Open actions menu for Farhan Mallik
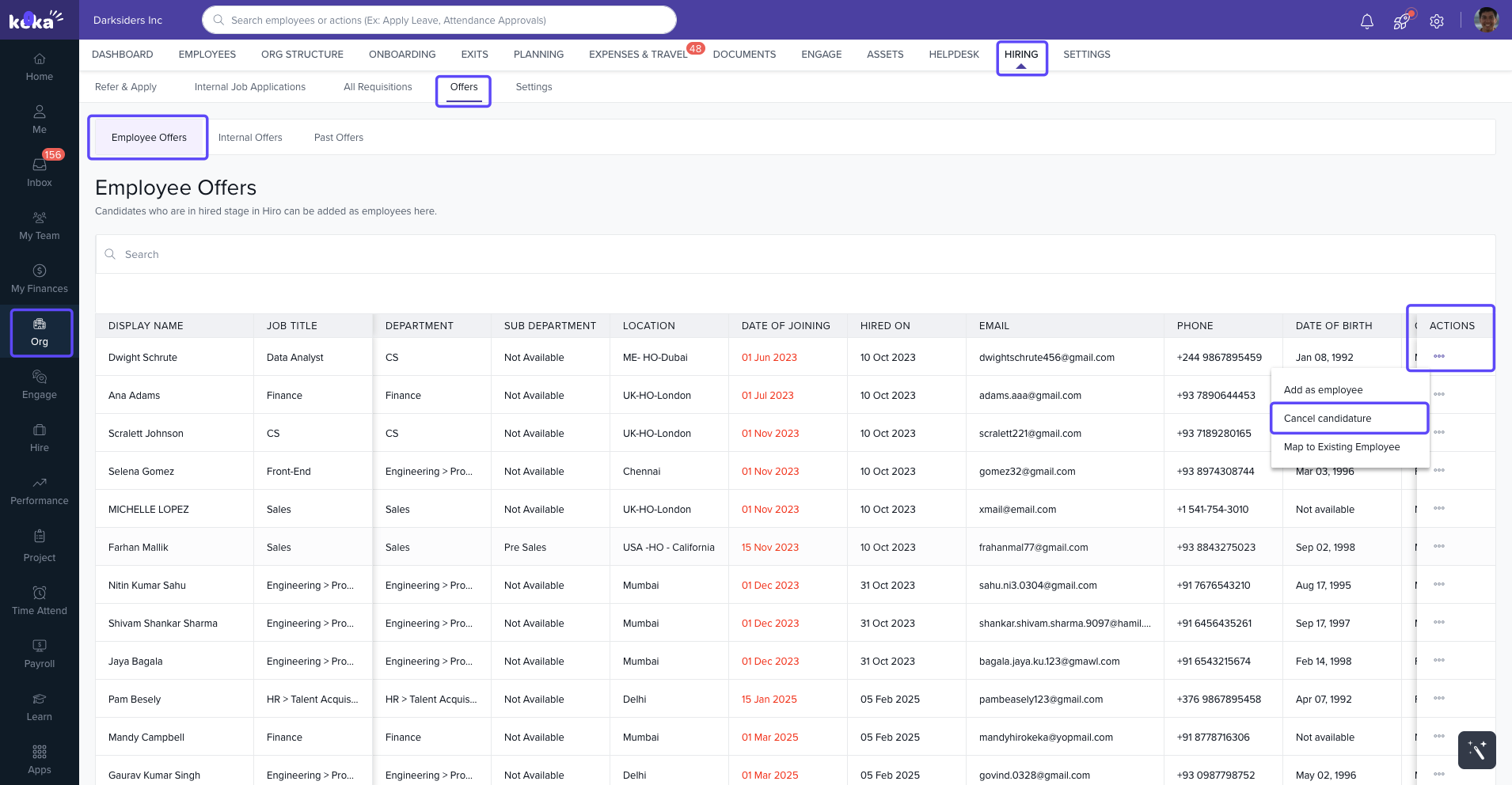This screenshot has width=1512, height=785. (1438, 547)
